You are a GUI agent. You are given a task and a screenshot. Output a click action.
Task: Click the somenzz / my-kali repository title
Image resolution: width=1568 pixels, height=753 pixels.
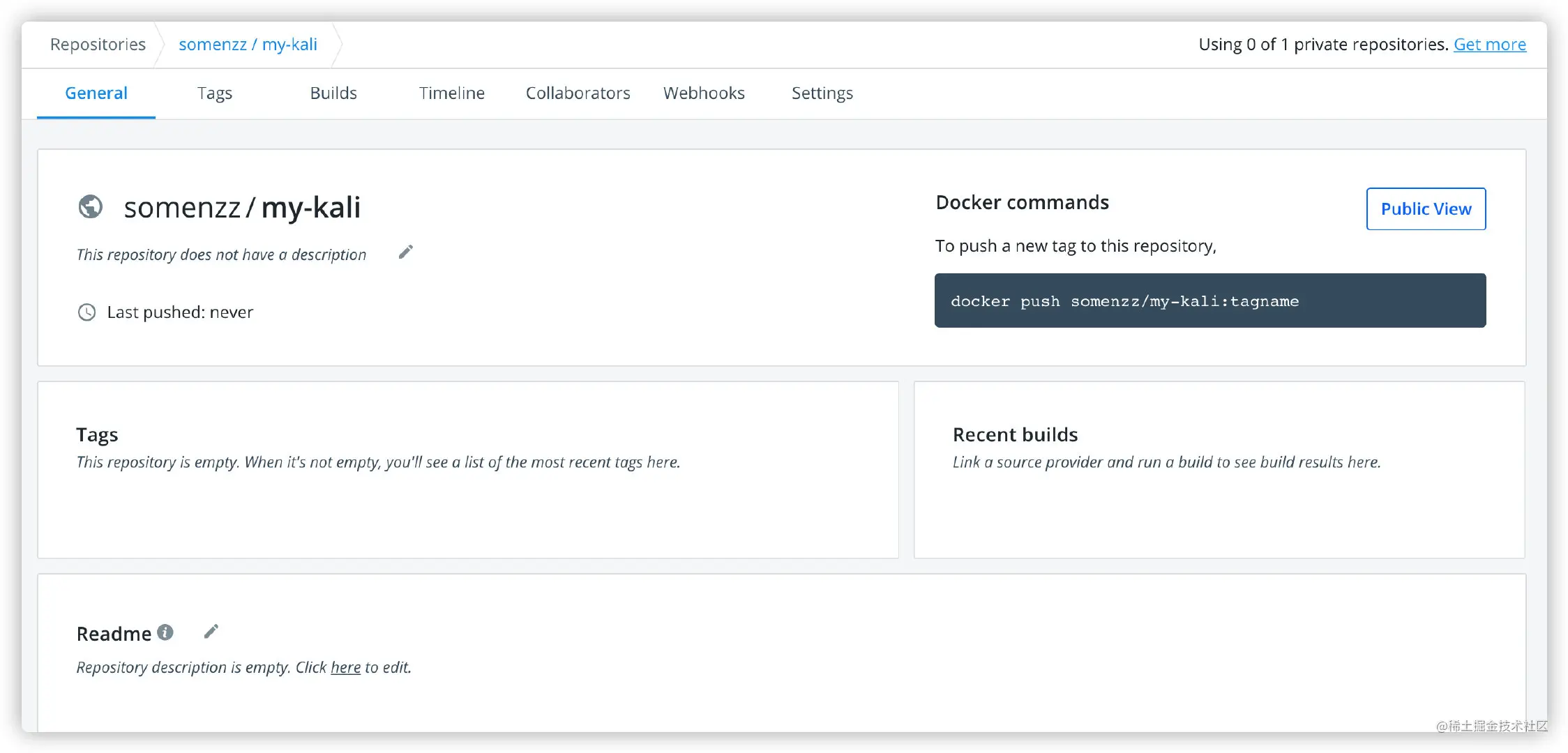point(242,207)
